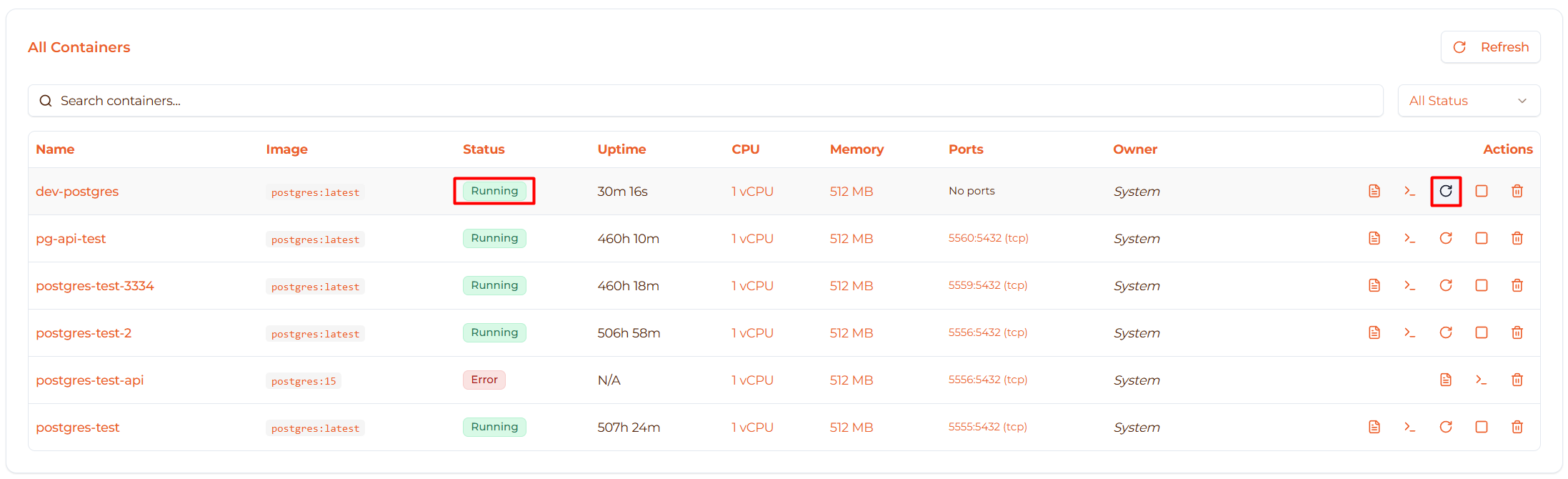
Task: Delete the postgres-test-api container
Action: coord(1517,380)
